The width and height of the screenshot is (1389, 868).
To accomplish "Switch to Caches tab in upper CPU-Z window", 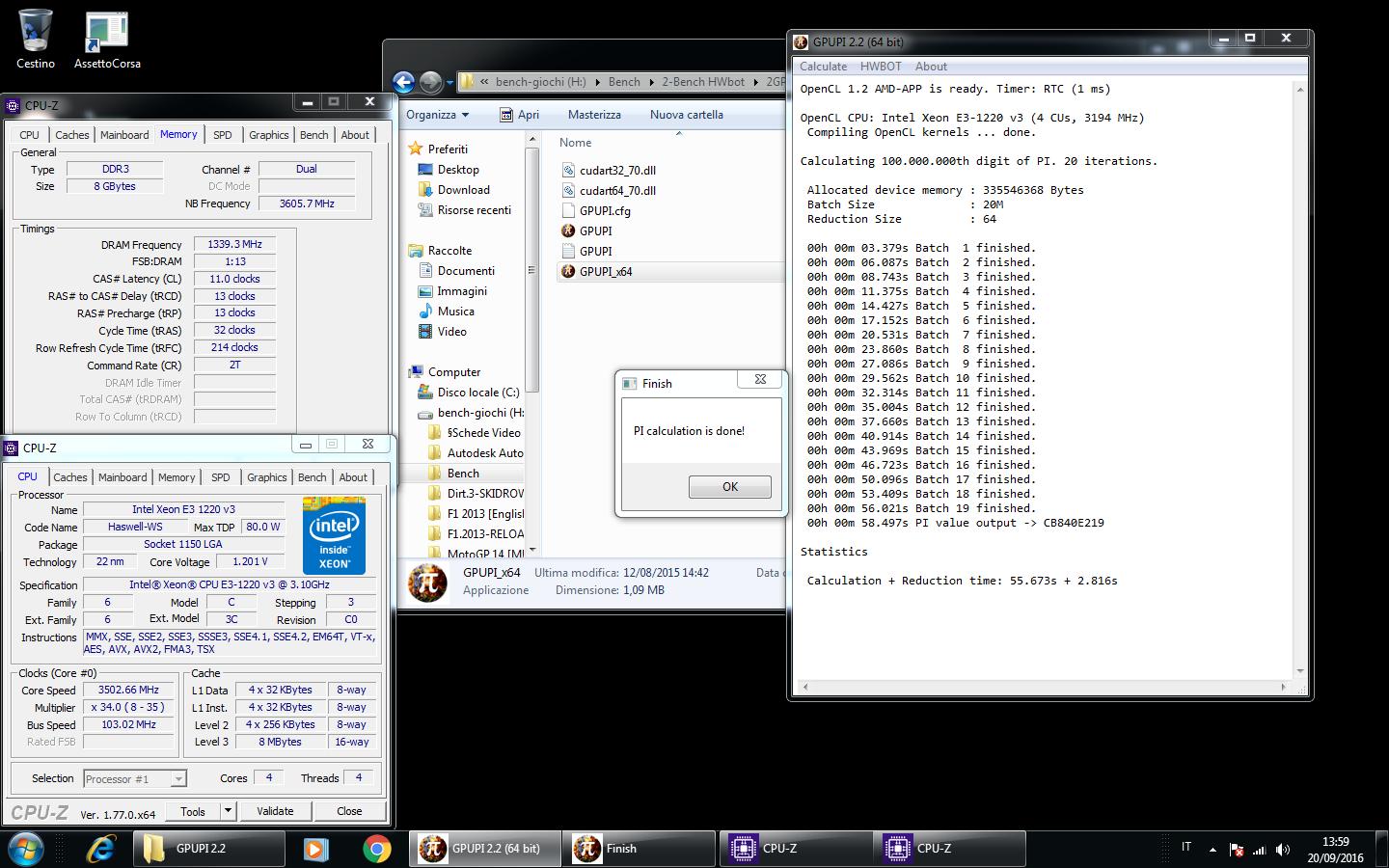I will tap(71, 135).
